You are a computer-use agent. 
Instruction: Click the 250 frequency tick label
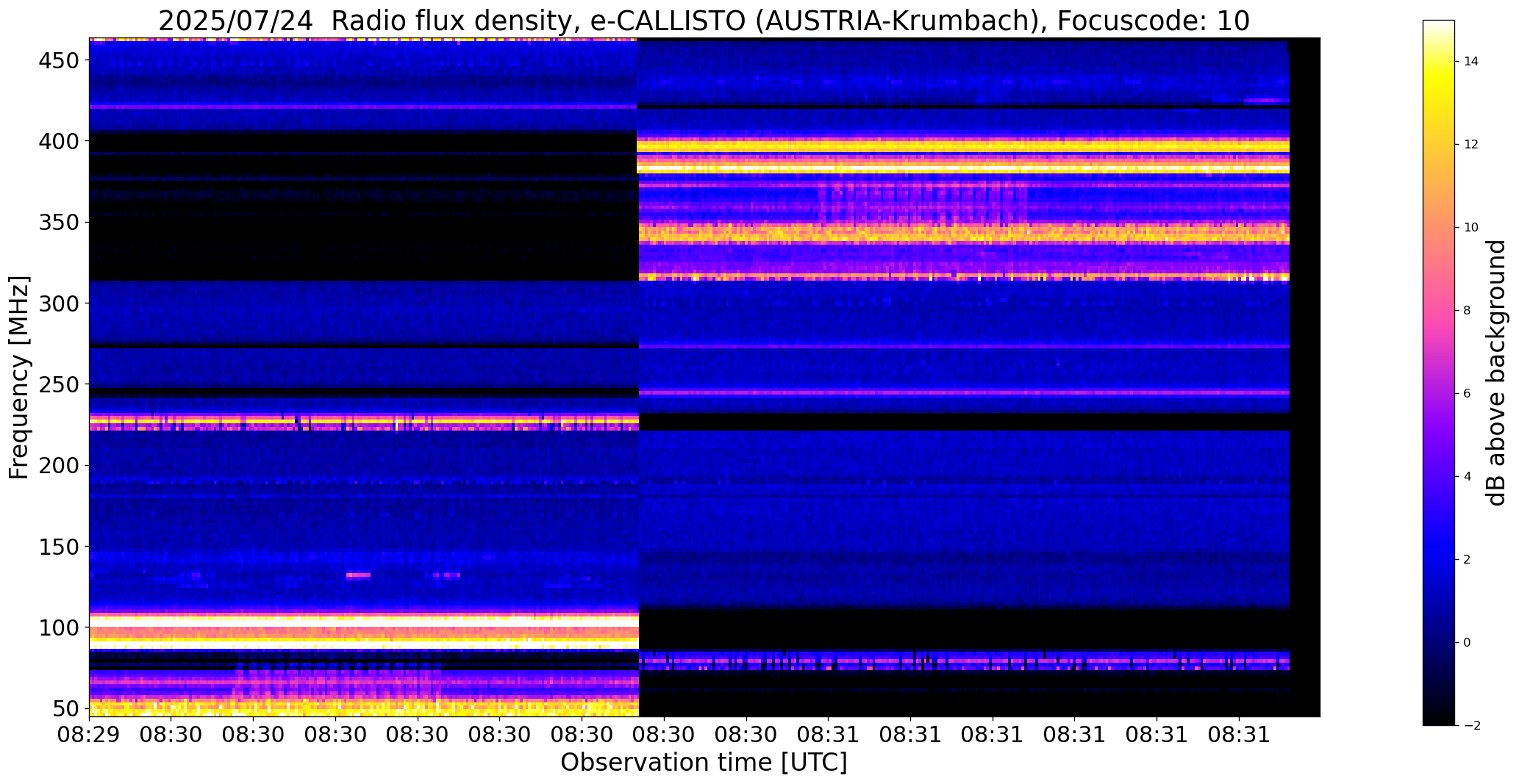[x=60, y=384]
